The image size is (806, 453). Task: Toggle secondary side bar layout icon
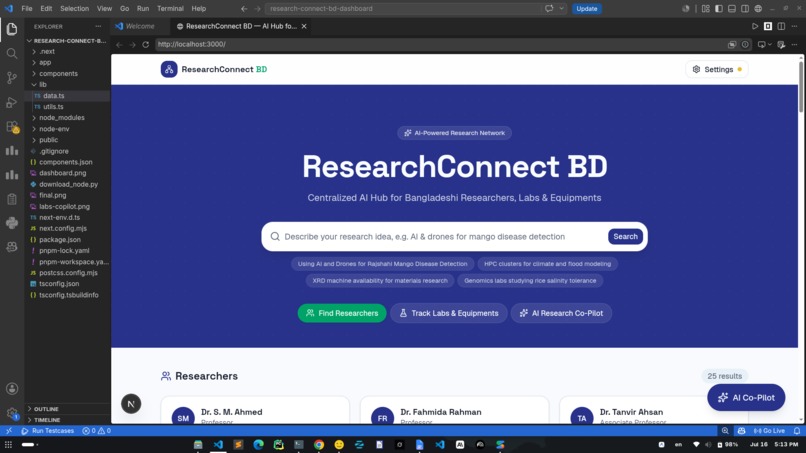pos(745,9)
